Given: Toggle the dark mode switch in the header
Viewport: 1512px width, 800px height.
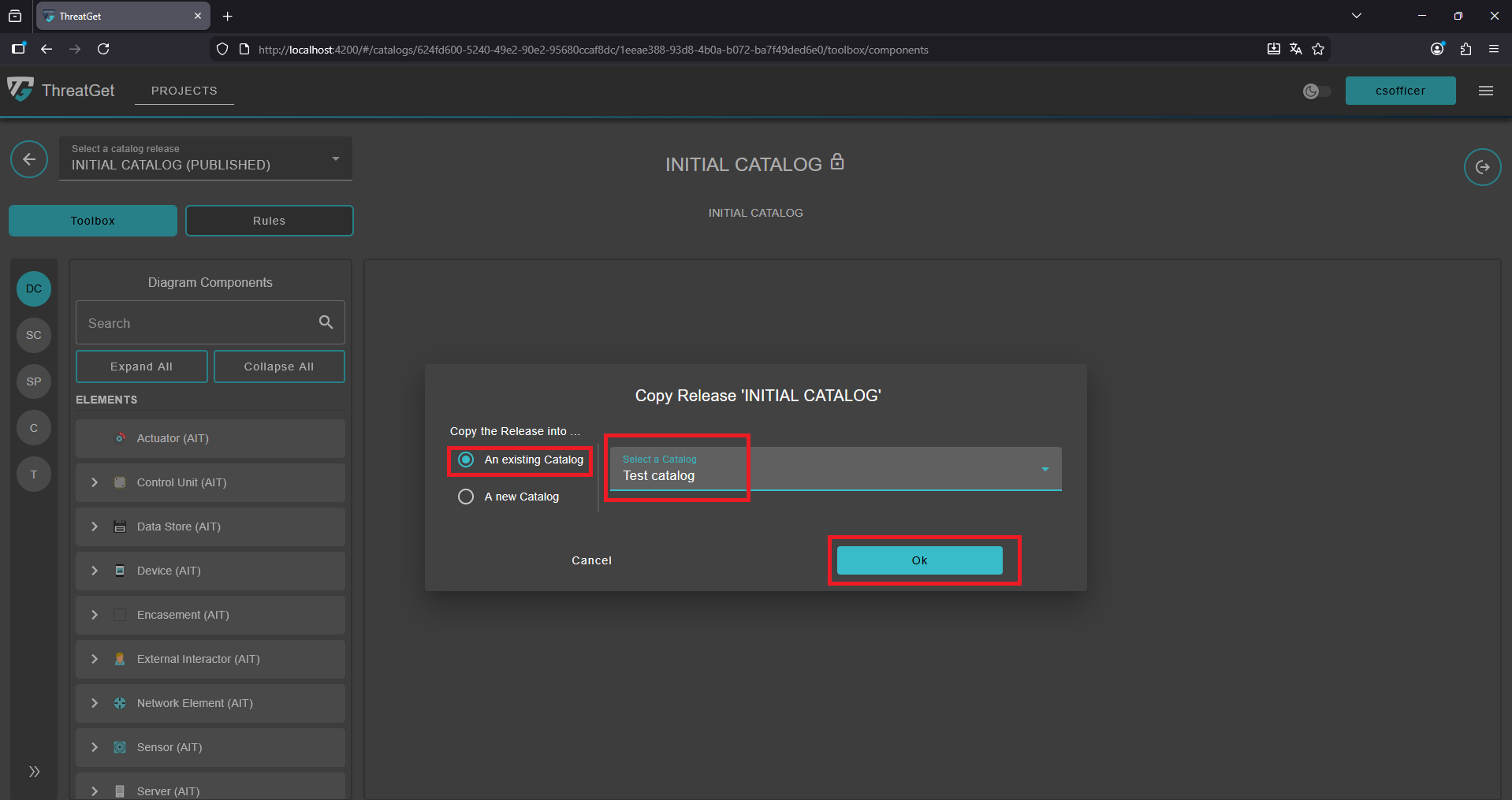Looking at the screenshot, I should pos(1315,91).
